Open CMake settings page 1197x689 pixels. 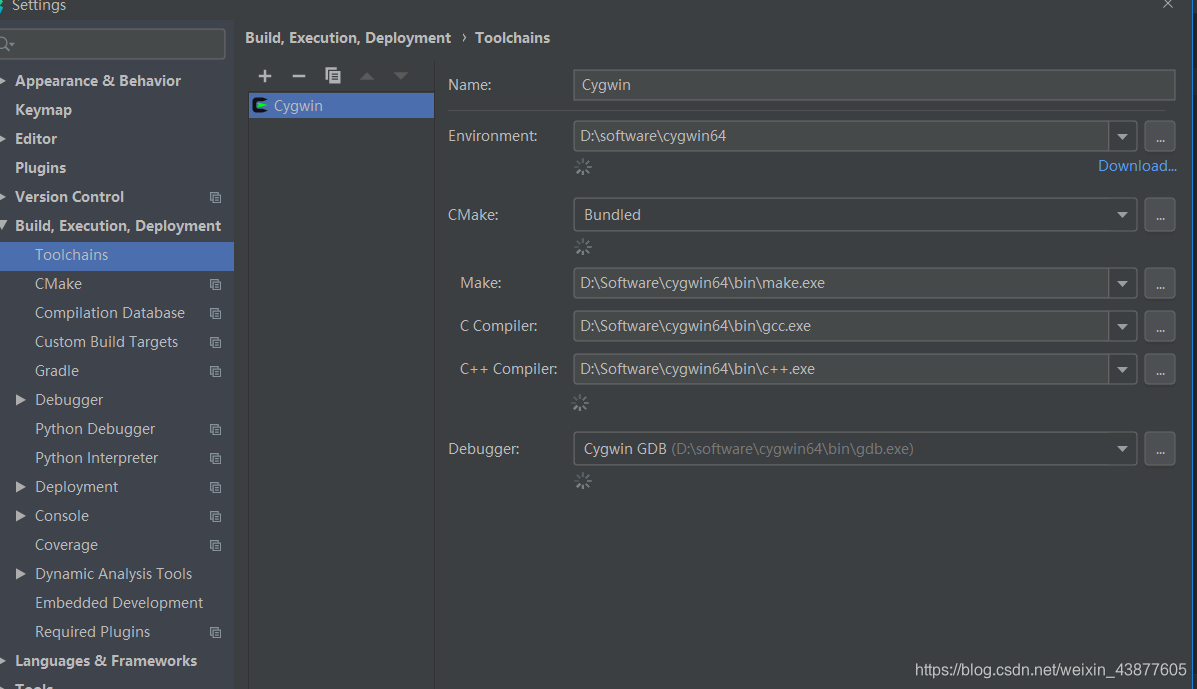pyautogui.click(x=58, y=284)
